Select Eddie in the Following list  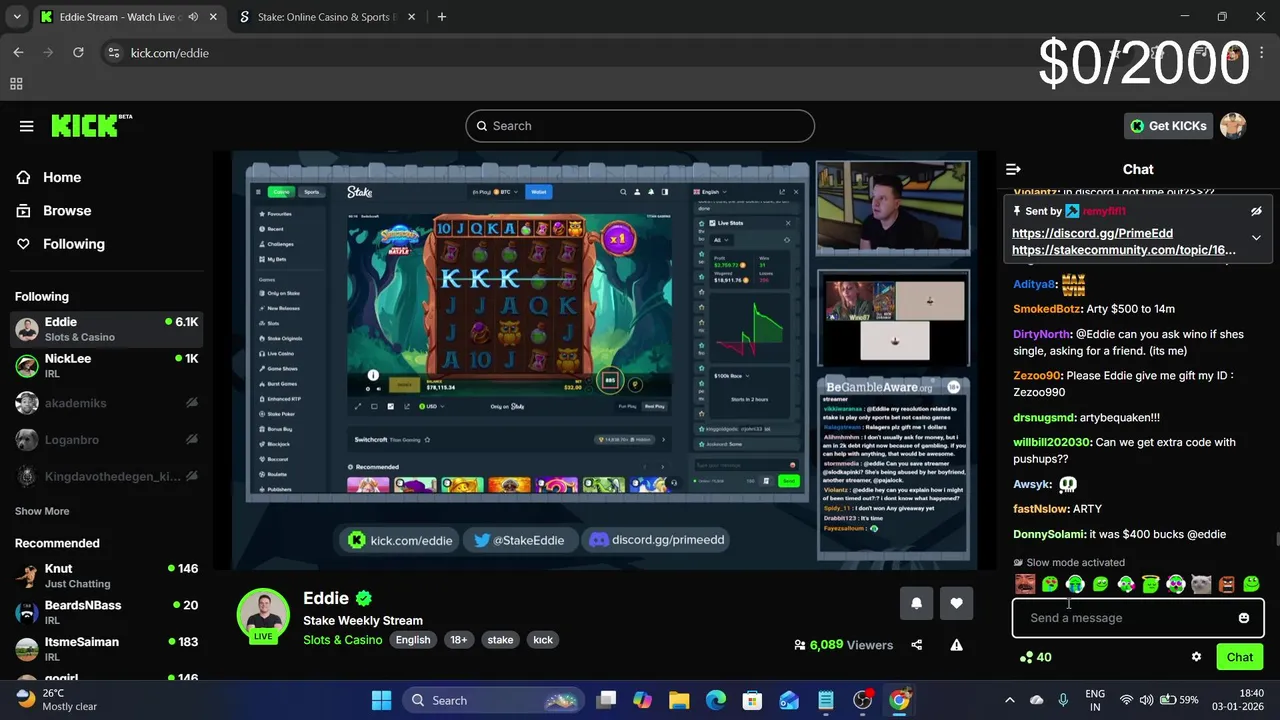[105, 329]
